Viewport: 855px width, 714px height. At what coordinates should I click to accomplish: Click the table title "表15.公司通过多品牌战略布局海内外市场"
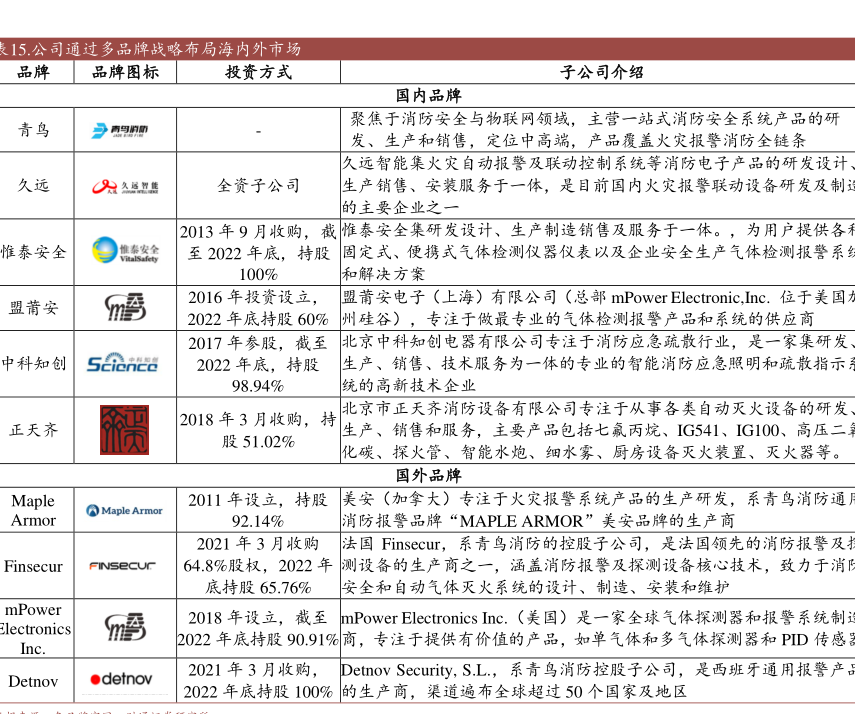(x=149, y=49)
